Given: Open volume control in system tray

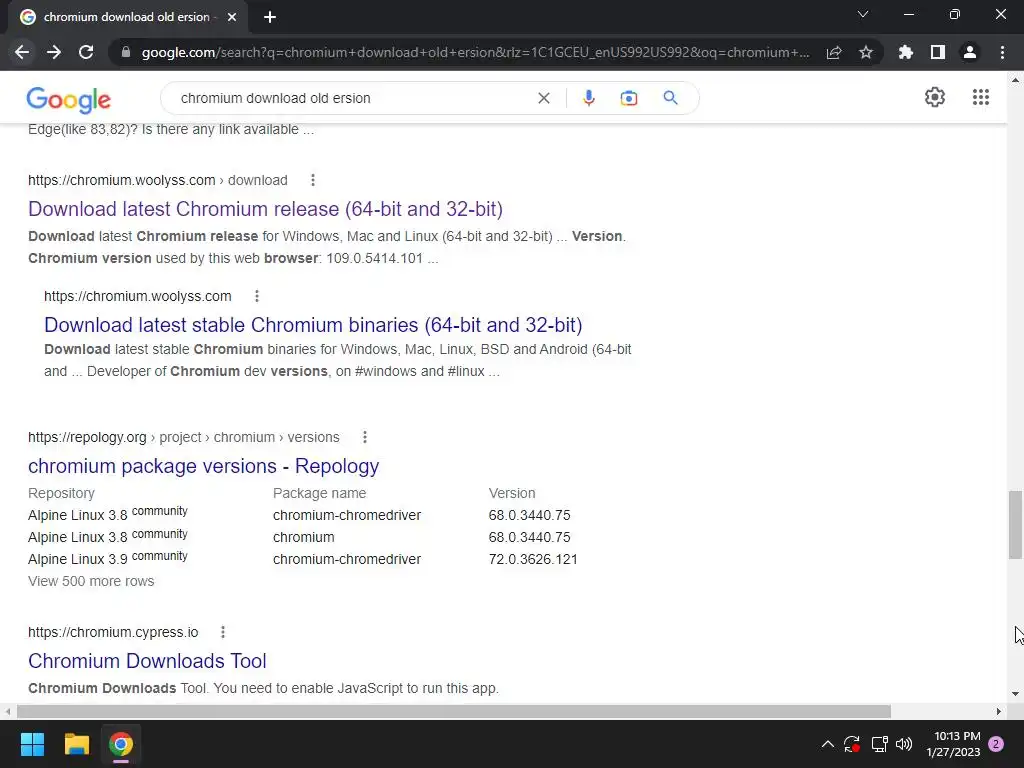Looking at the screenshot, I should 904,744.
